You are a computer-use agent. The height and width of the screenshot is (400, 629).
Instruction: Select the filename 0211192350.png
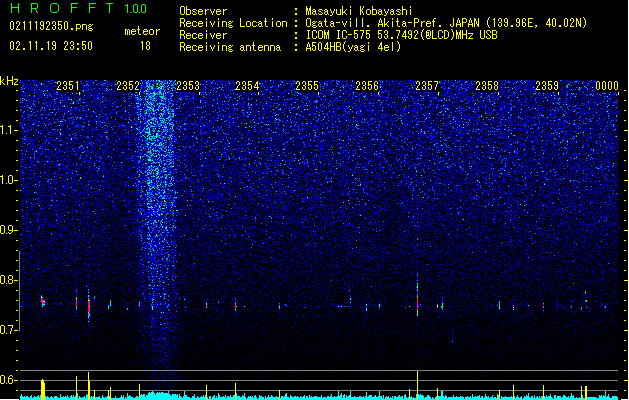point(51,26)
